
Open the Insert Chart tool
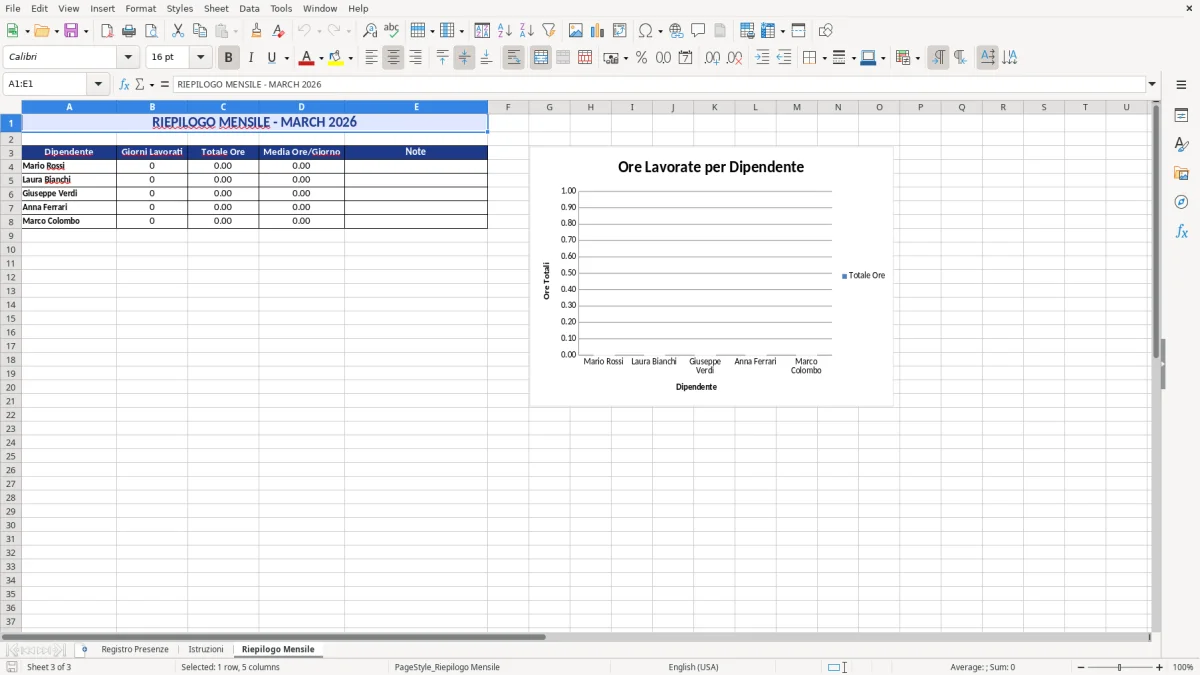[597, 30]
